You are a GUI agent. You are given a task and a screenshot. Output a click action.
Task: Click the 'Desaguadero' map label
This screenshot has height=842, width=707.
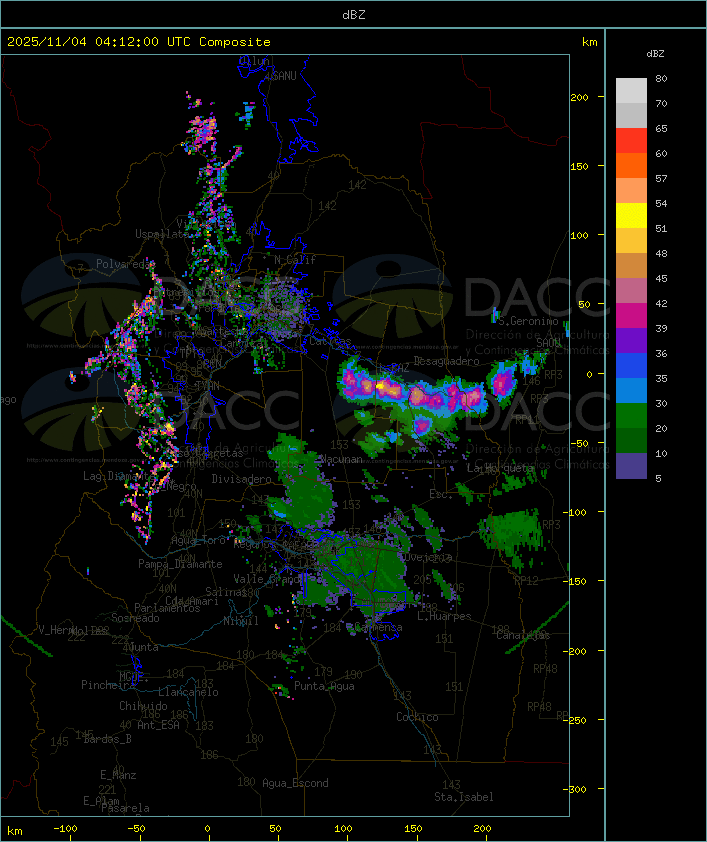(x=446, y=361)
